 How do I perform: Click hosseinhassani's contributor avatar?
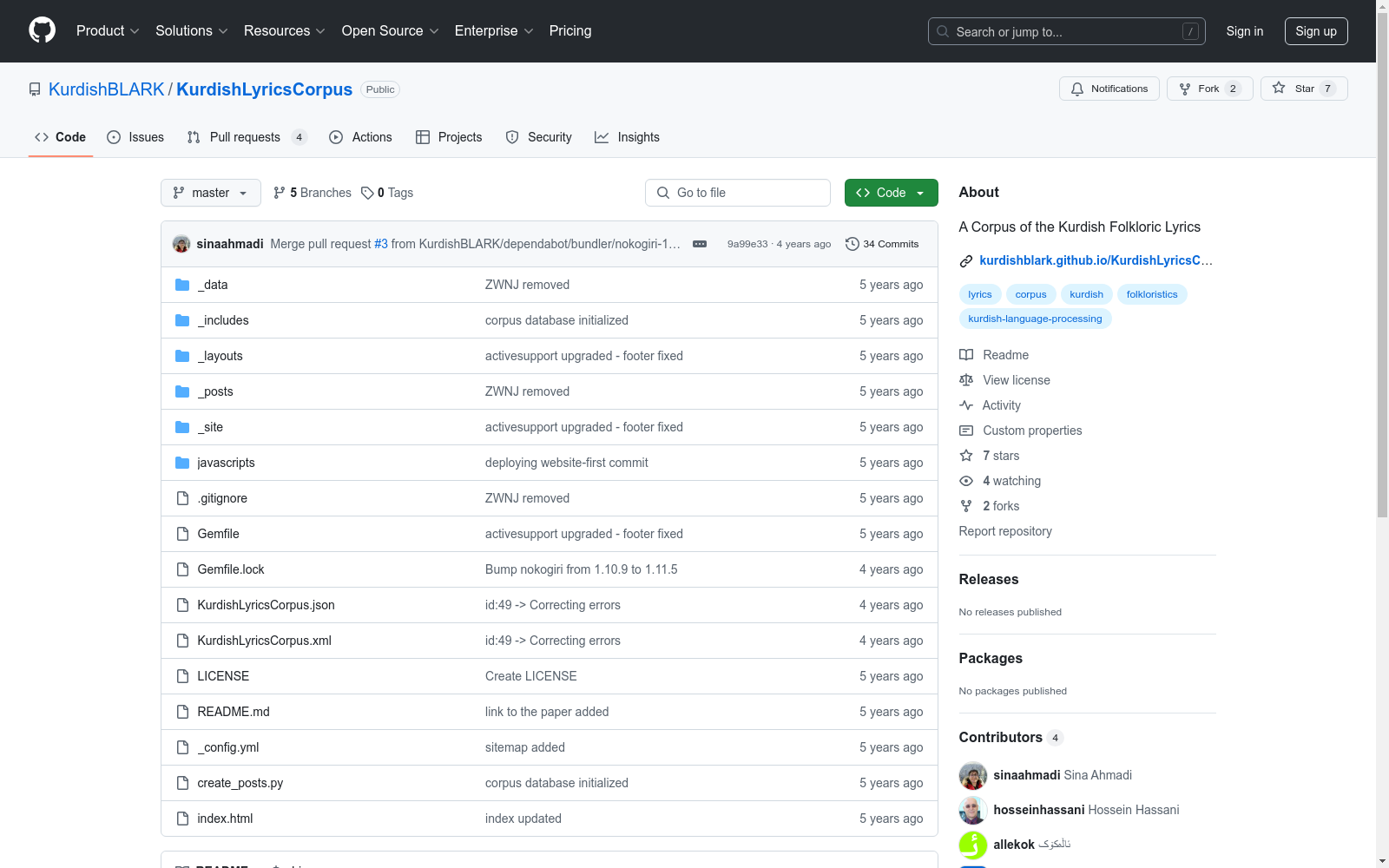(973, 810)
